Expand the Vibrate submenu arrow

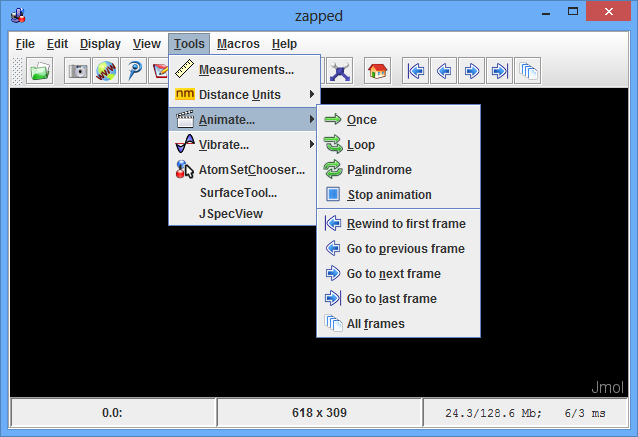[312, 144]
